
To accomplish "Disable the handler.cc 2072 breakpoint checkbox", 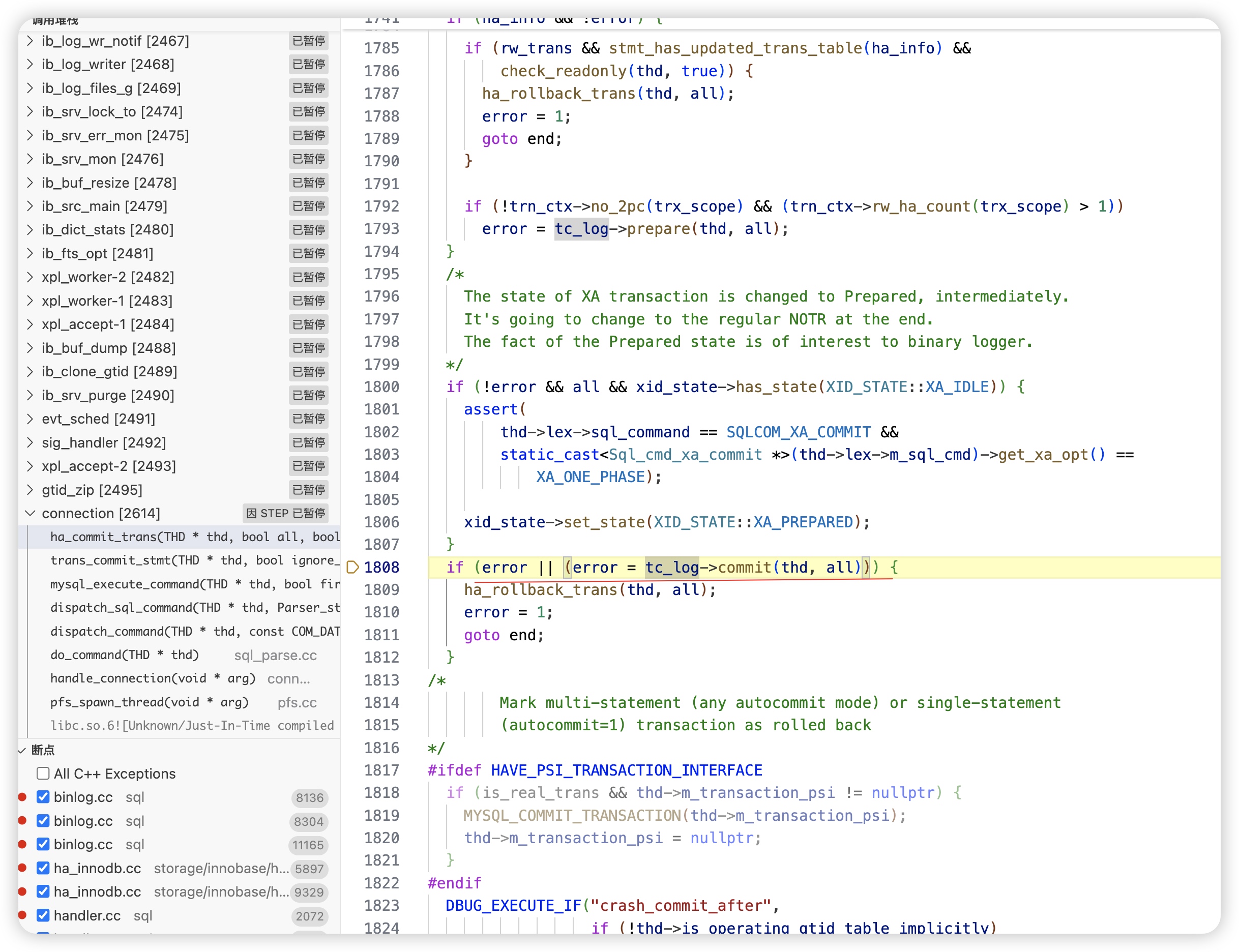I will click(43, 915).
